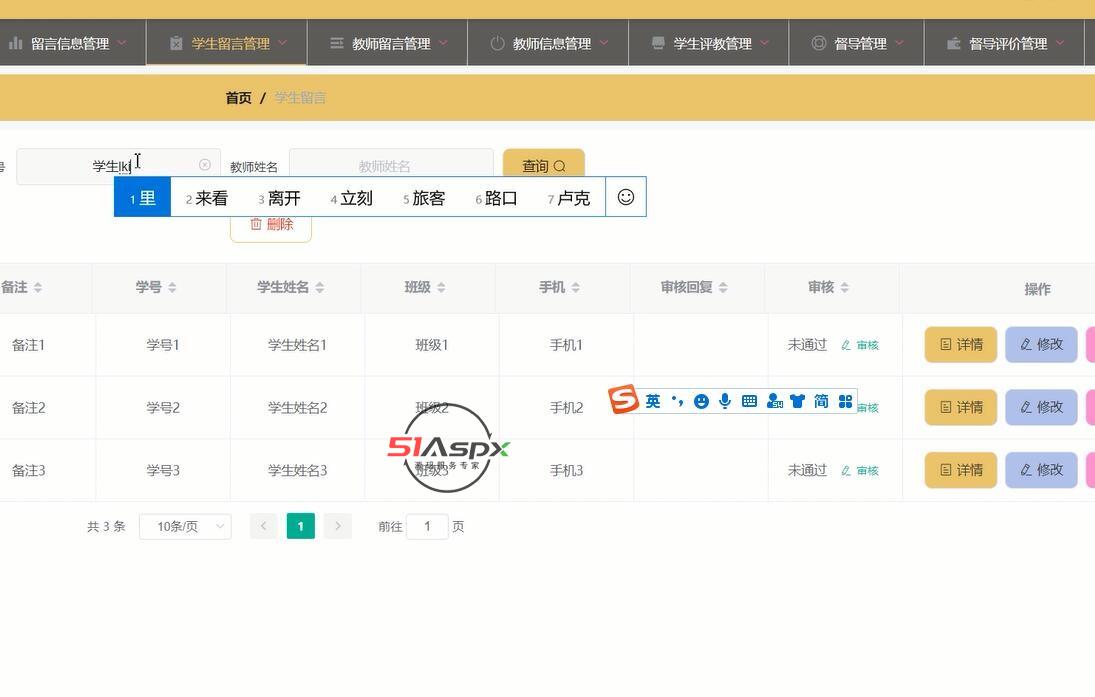Screen dimensions: 1095x697
Task: Click circle icon of 督导管理
Action: [x=818, y=43]
